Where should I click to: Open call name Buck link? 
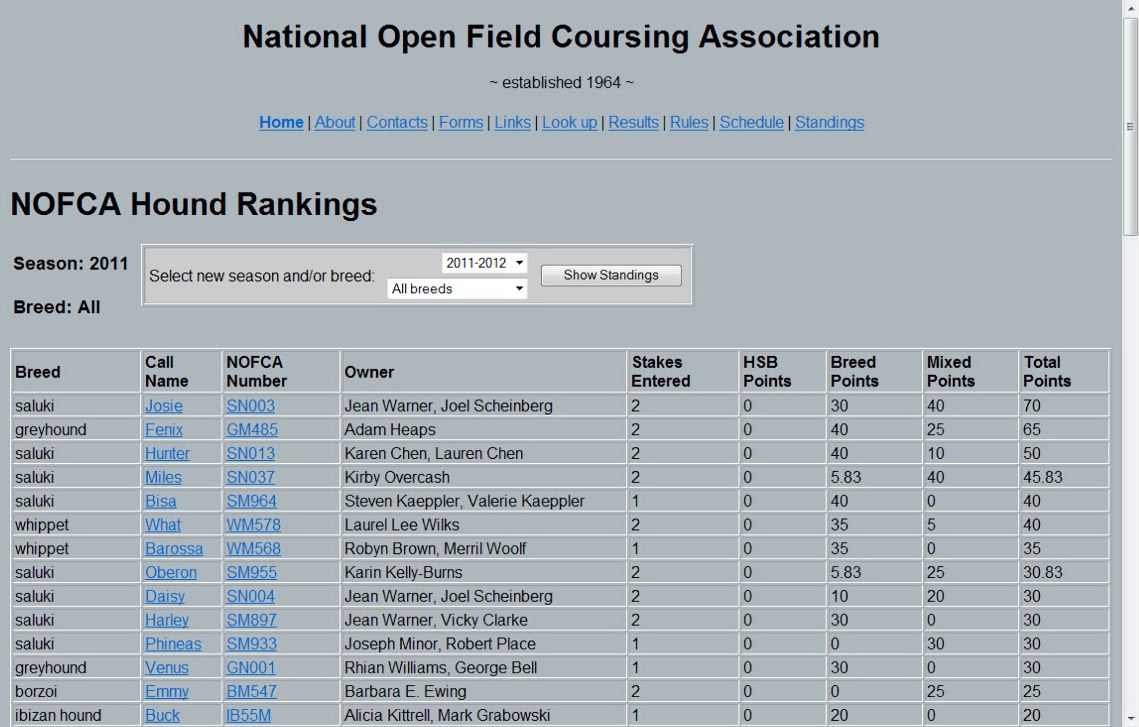(162, 716)
